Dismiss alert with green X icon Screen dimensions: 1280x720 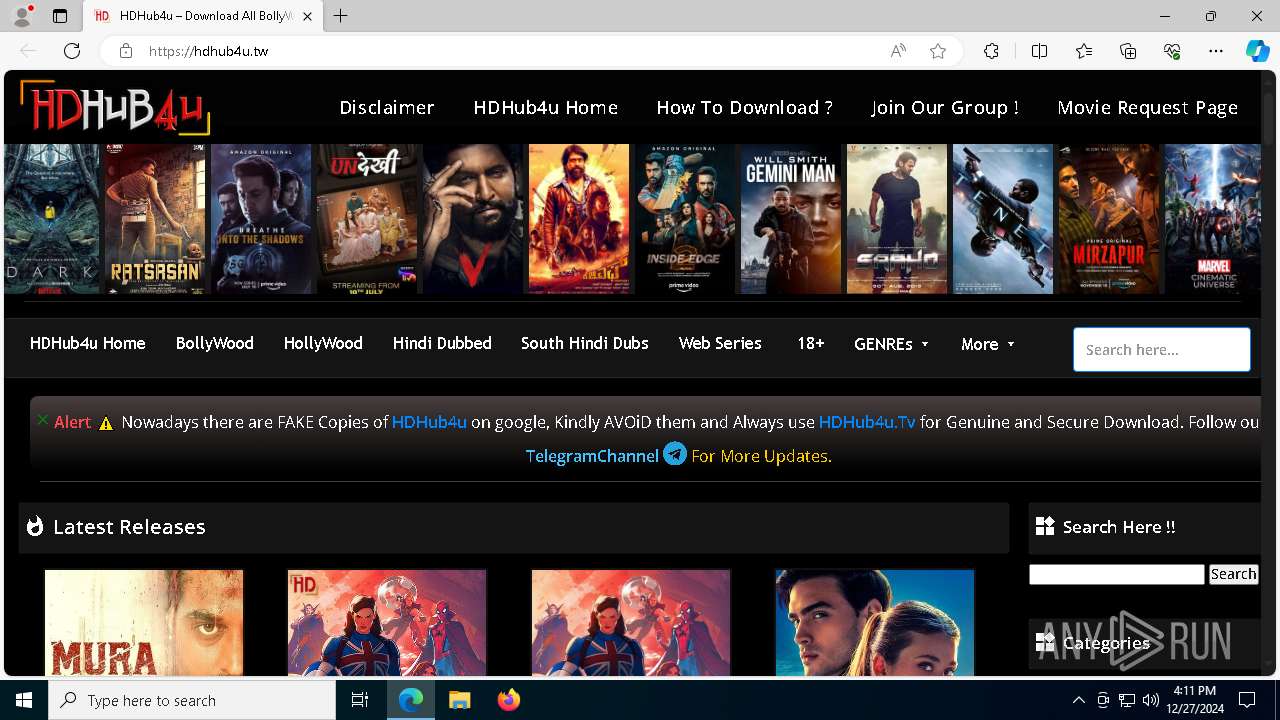43,420
